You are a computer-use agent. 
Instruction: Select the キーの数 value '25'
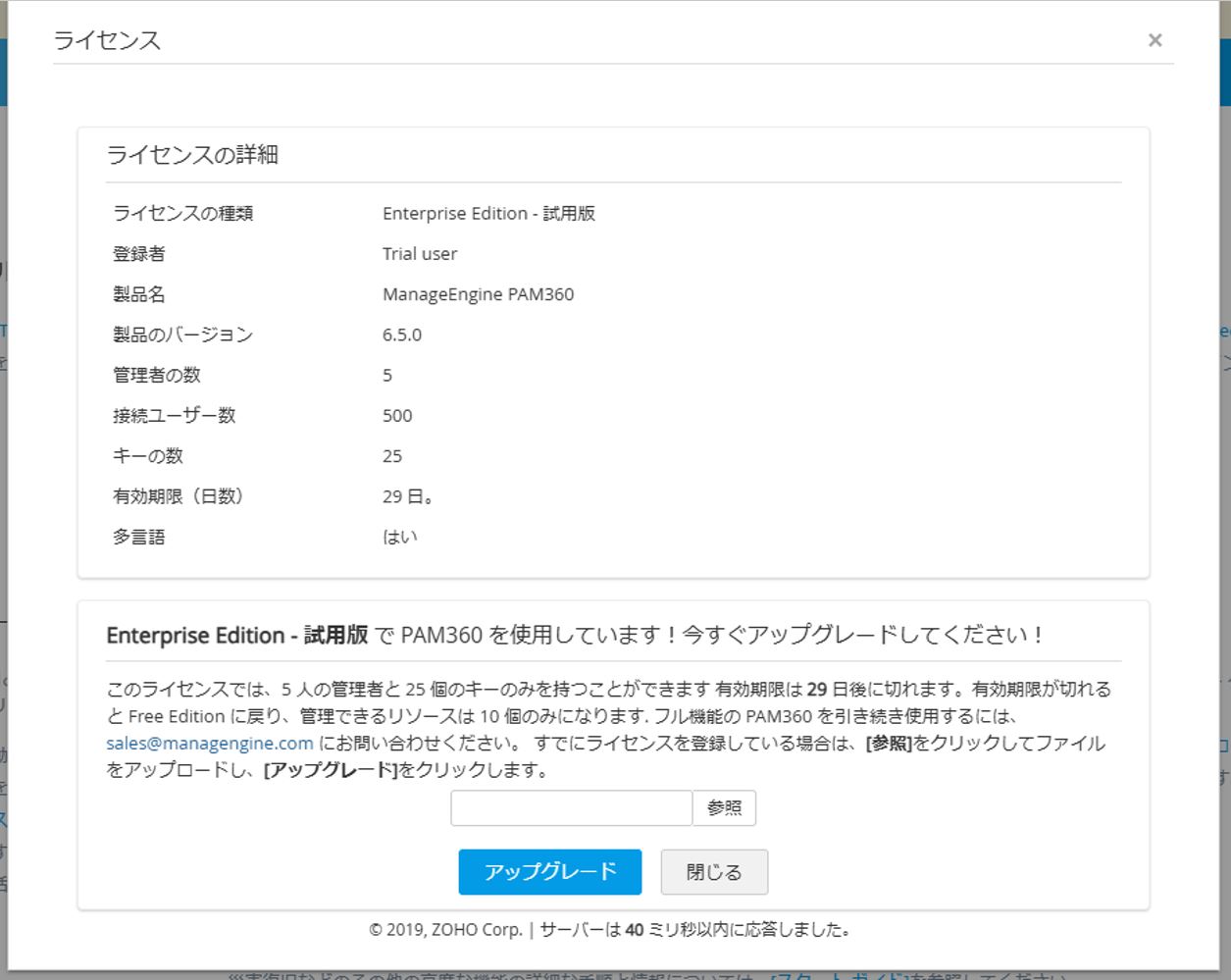(392, 455)
